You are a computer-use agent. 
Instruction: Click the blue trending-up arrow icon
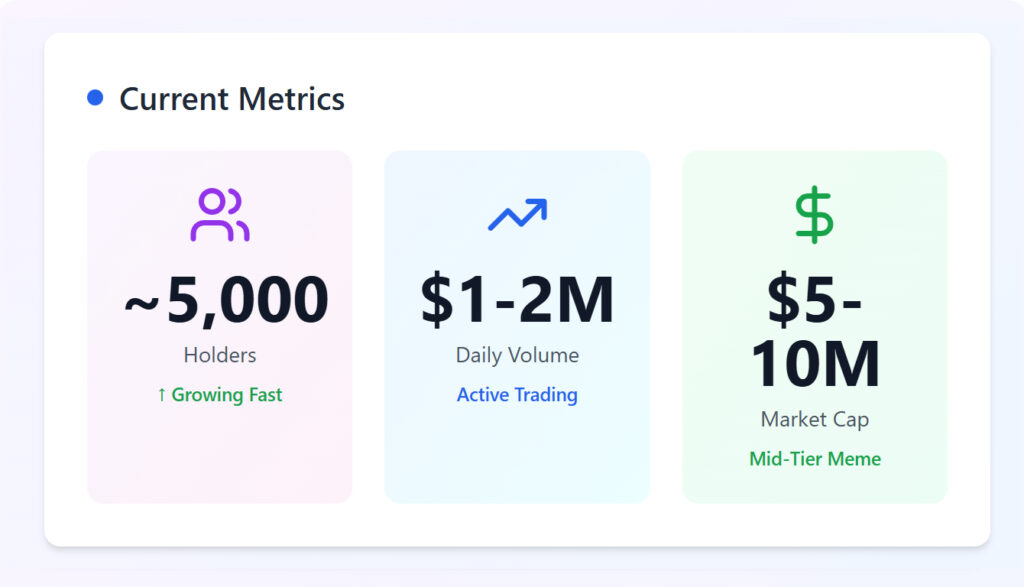(x=517, y=214)
